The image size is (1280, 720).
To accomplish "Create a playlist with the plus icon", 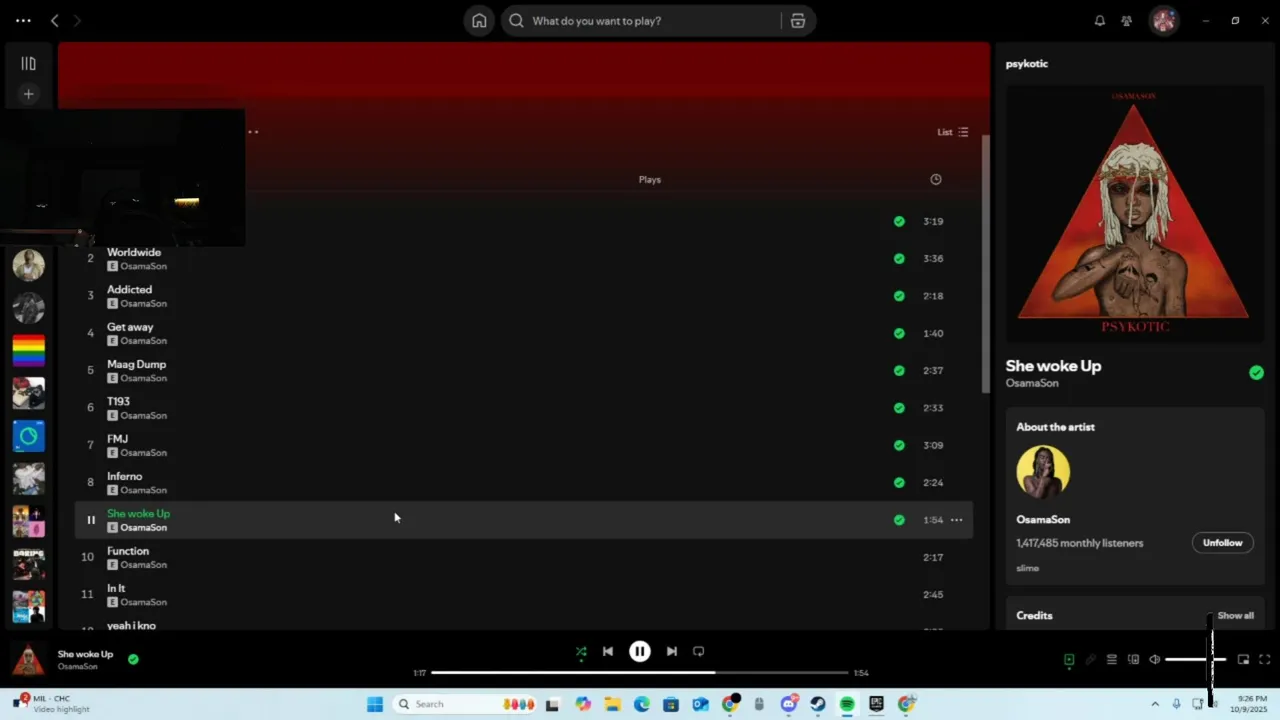I will (28, 94).
